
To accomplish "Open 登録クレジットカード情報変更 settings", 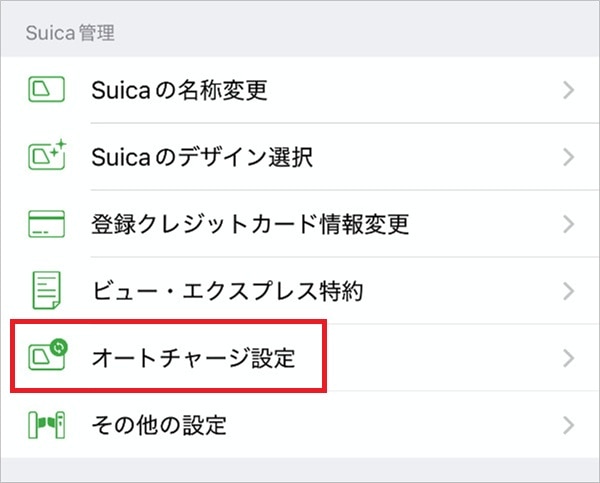I will coord(250,224).
